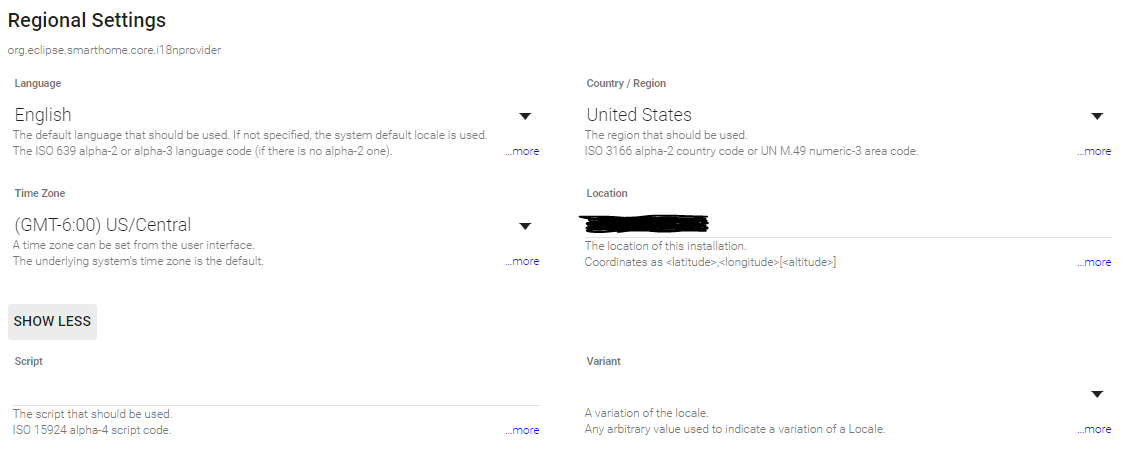Open the ...more link under Language
1135x462 pixels.
[x=522, y=152]
